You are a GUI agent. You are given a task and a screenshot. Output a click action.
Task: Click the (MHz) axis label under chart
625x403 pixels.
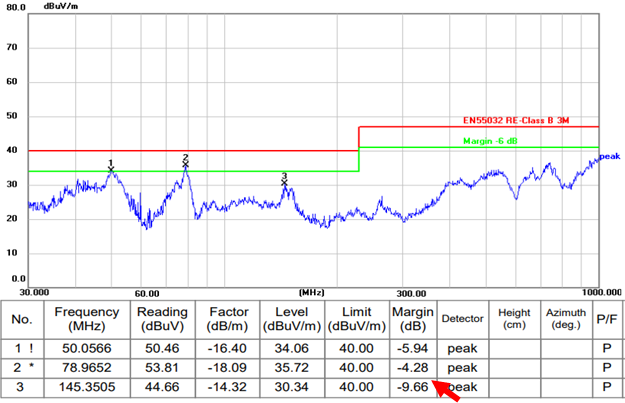[x=311, y=293]
